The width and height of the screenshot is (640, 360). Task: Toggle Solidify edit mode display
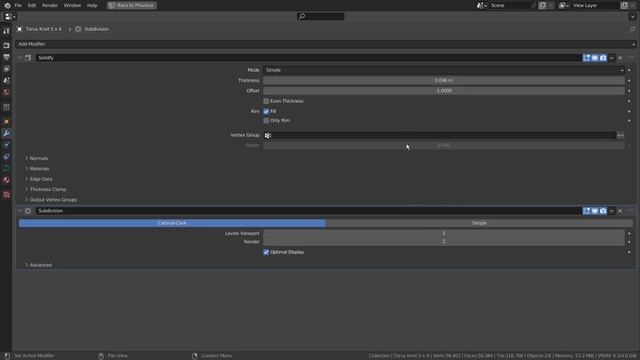[587, 58]
